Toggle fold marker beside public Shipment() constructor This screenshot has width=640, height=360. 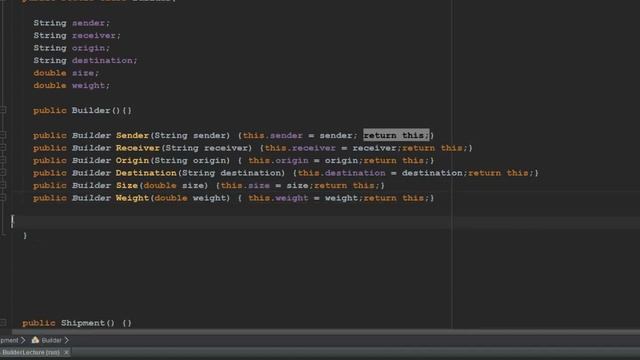(3, 323)
